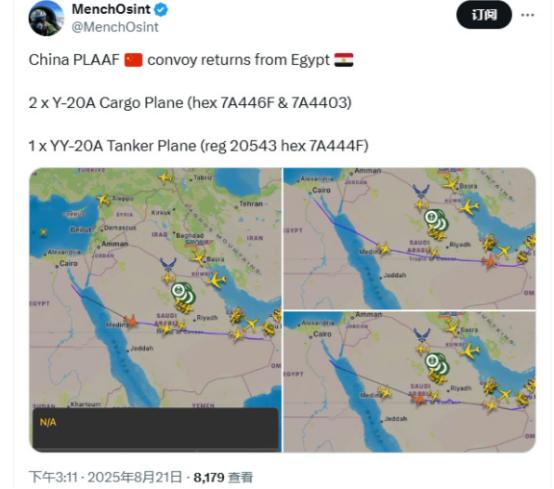Click the 8,179 查看 view count
The height and width of the screenshot is (489, 554).
point(223,477)
